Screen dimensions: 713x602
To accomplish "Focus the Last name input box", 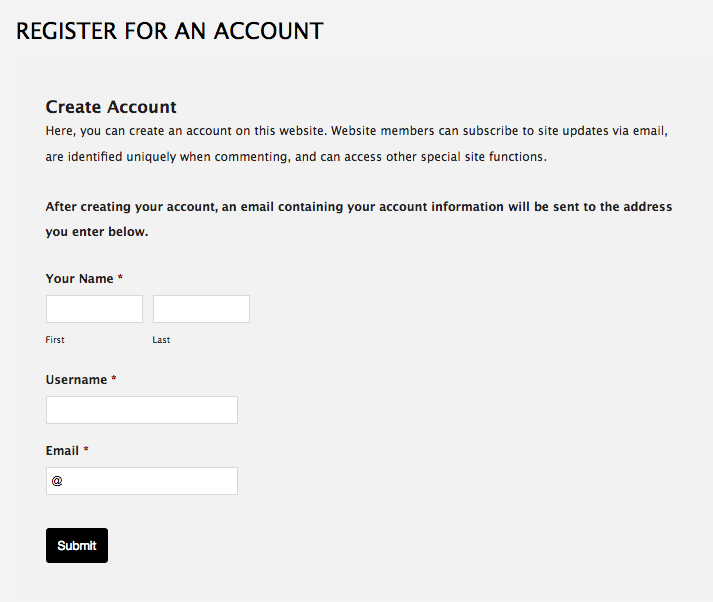I will click(201, 309).
